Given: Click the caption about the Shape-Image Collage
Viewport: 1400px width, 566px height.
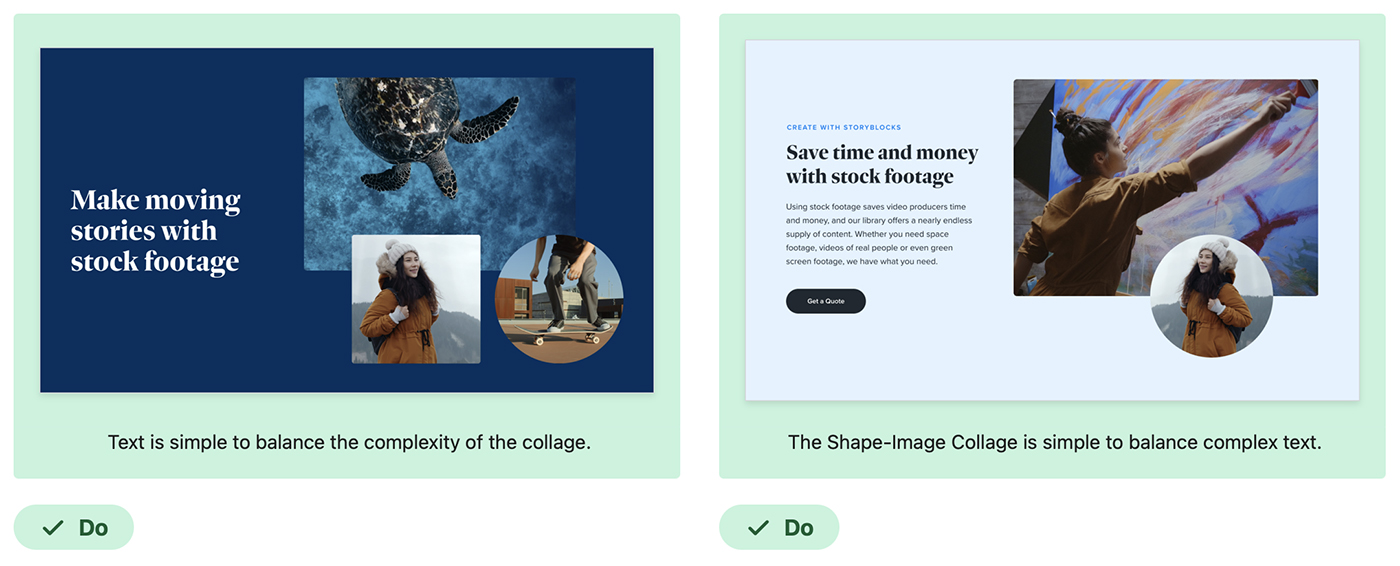Looking at the screenshot, I should click(x=1054, y=442).
